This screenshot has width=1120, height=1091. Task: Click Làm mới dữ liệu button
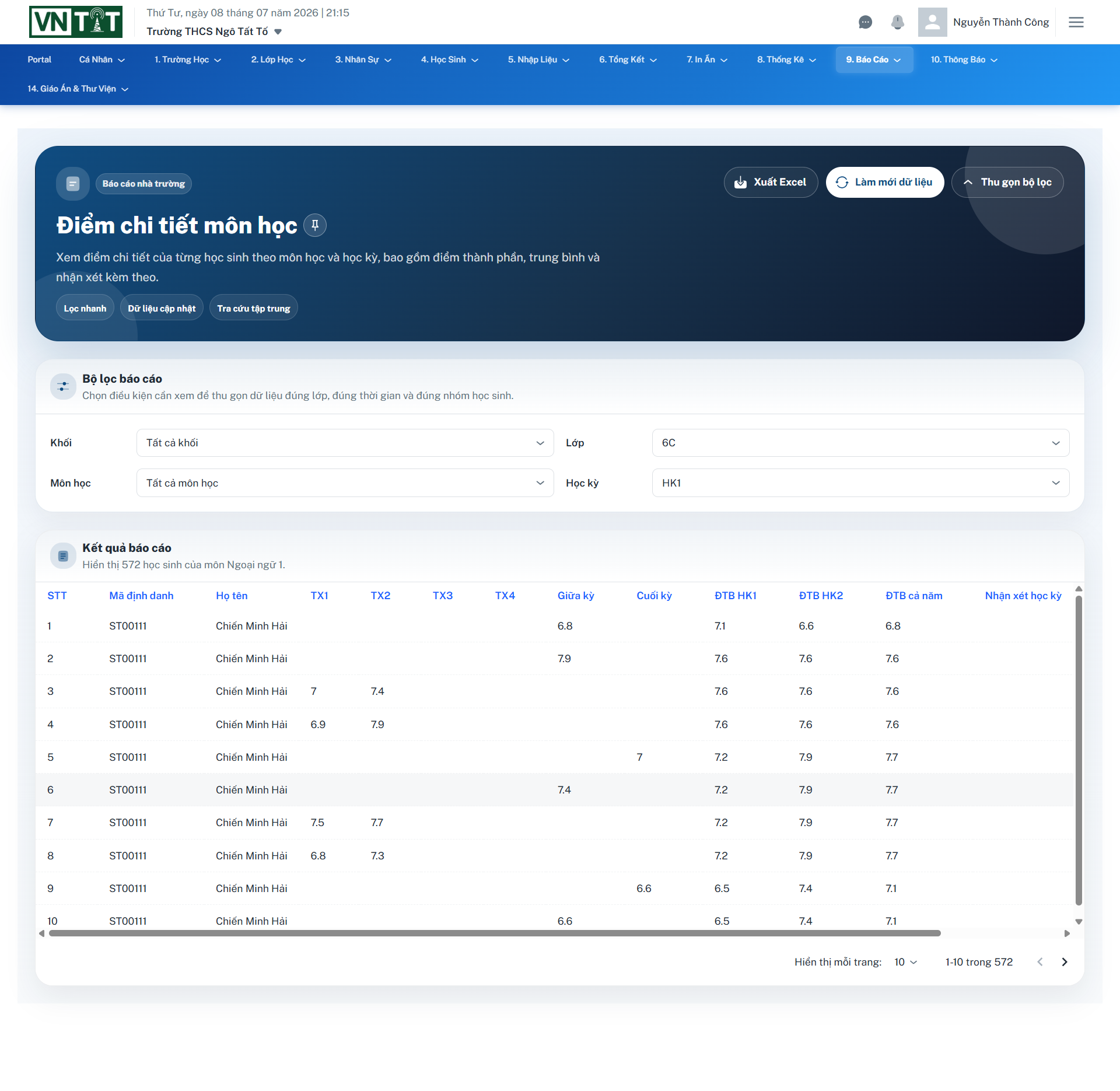885,183
